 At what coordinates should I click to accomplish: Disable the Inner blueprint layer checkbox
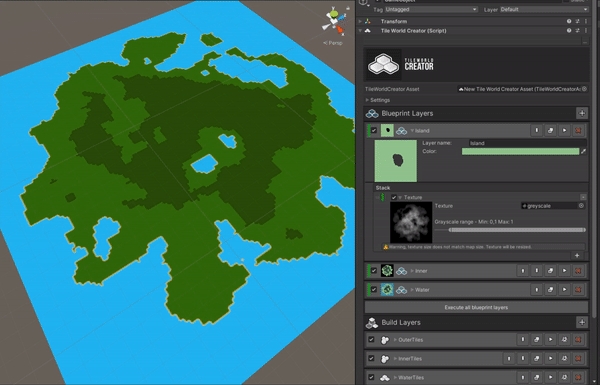pos(374,271)
